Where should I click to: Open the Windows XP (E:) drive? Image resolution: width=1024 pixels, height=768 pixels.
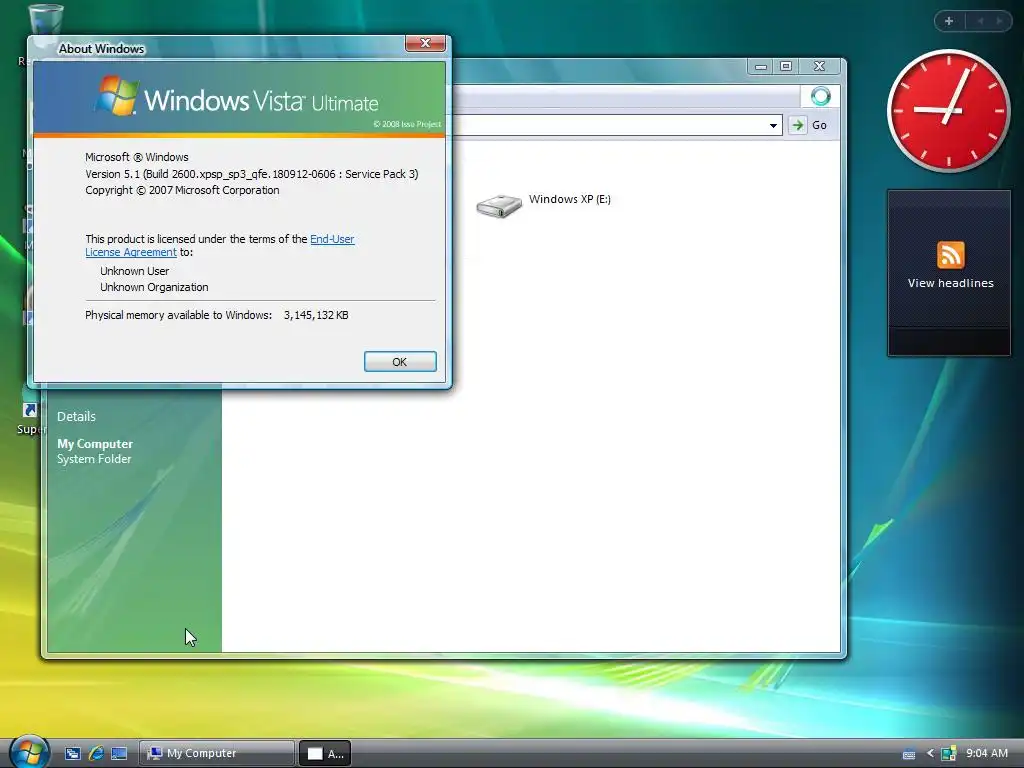543,205
